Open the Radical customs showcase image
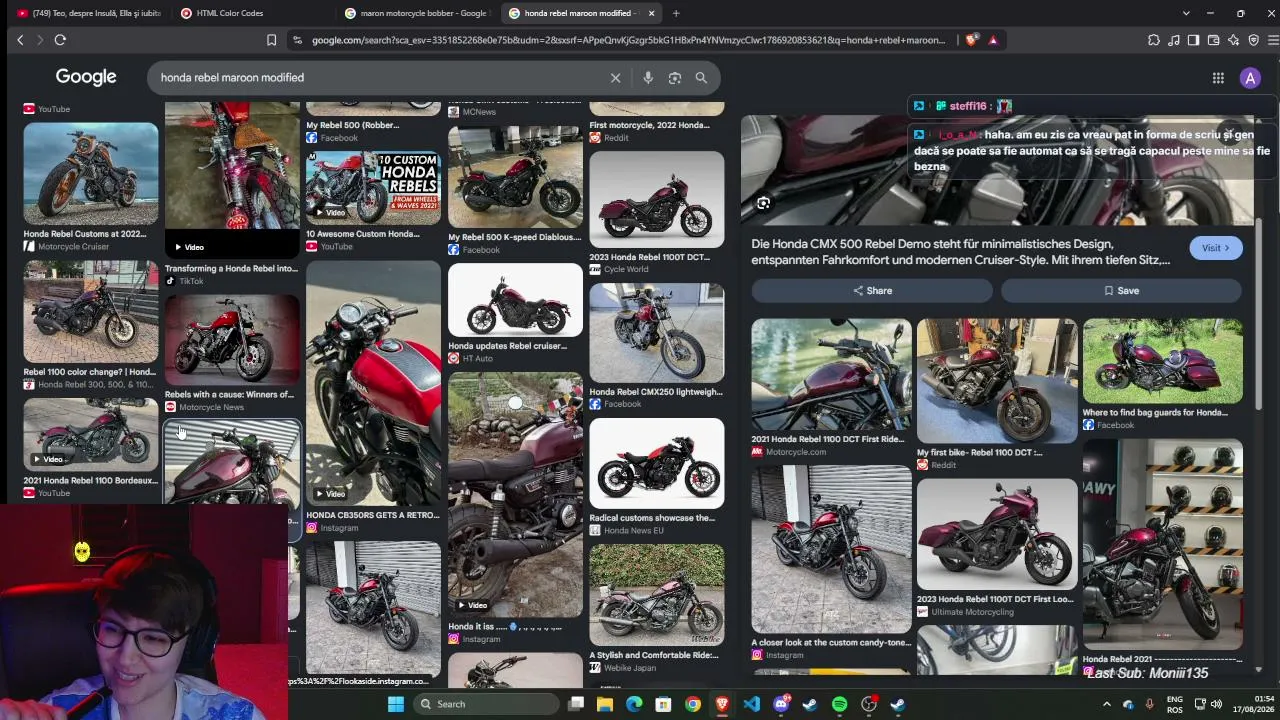Viewport: 1280px width, 720px height. 656,464
